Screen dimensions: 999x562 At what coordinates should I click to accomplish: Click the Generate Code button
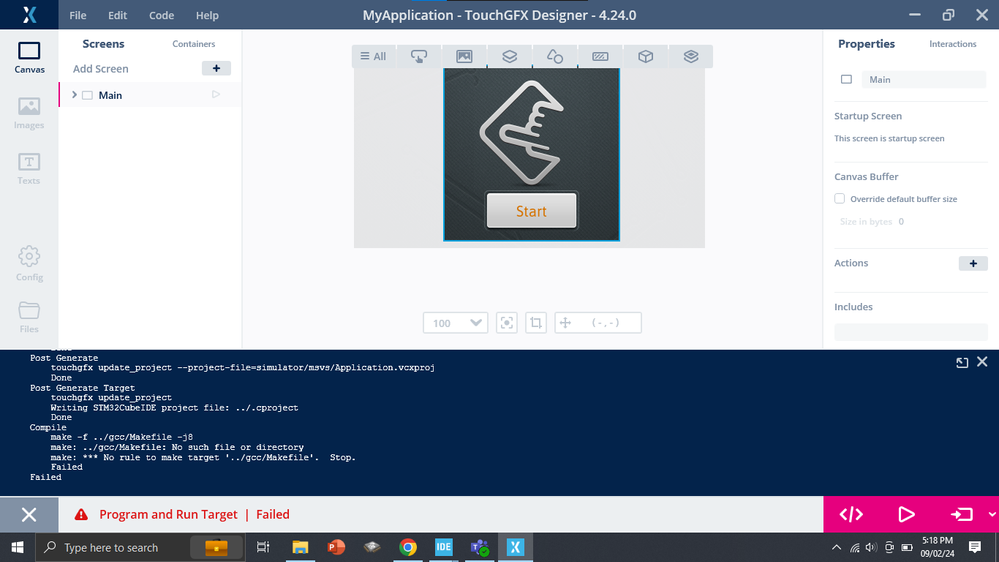(x=851, y=514)
